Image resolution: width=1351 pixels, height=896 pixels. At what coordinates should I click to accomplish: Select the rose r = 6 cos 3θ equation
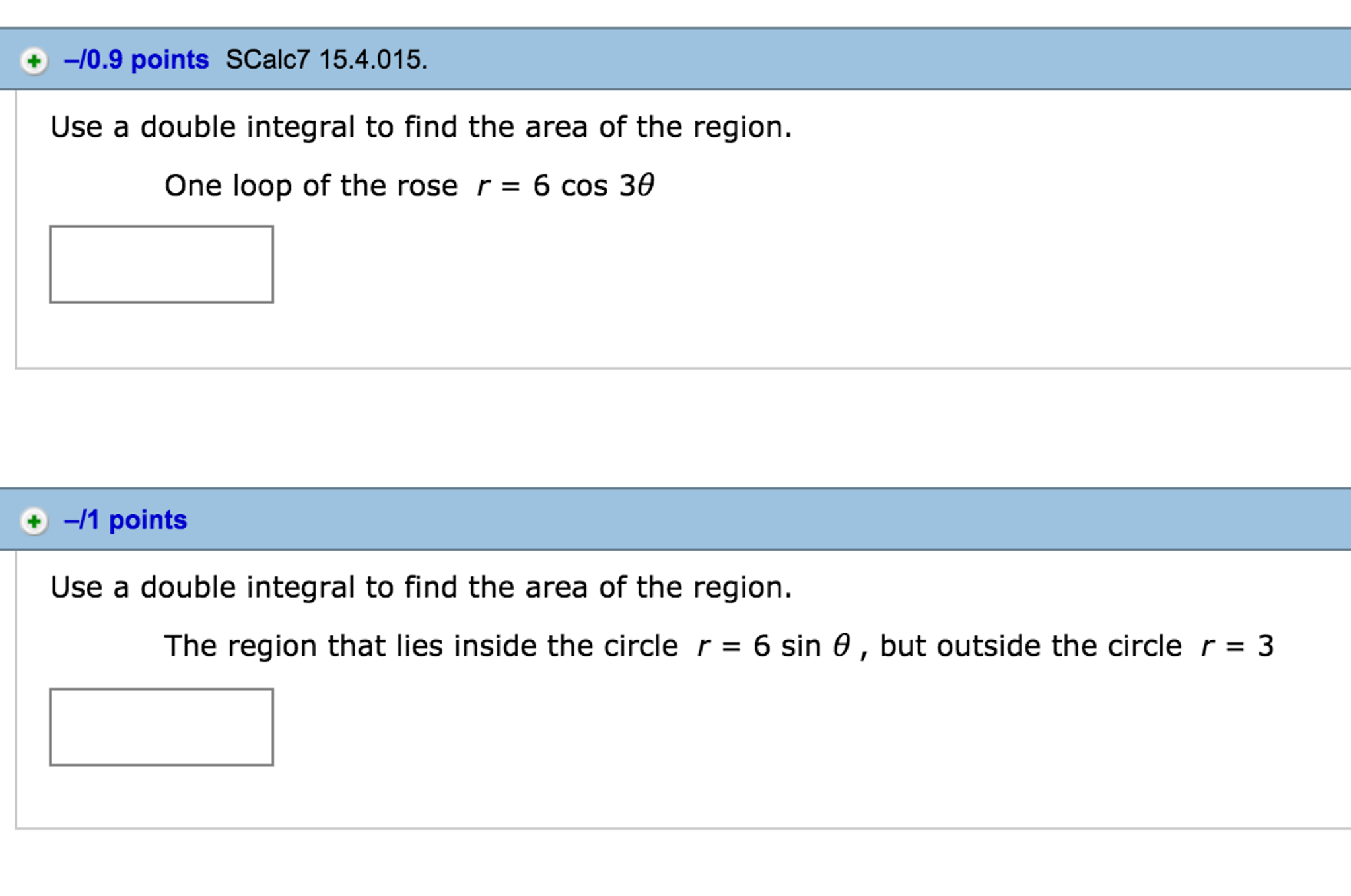pos(563,186)
